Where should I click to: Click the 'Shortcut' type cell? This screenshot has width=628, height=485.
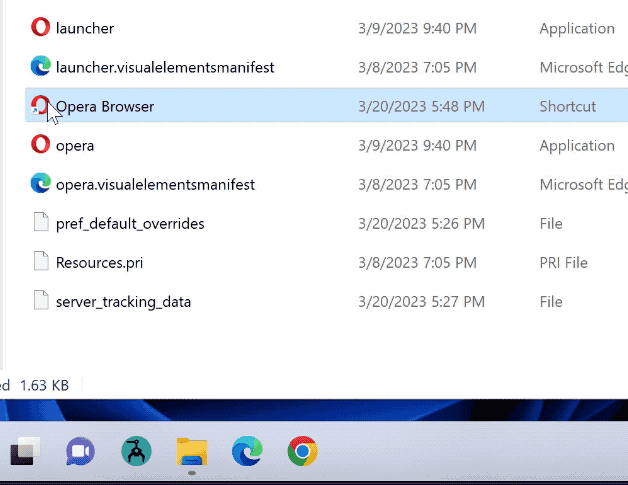tap(568, 107)
